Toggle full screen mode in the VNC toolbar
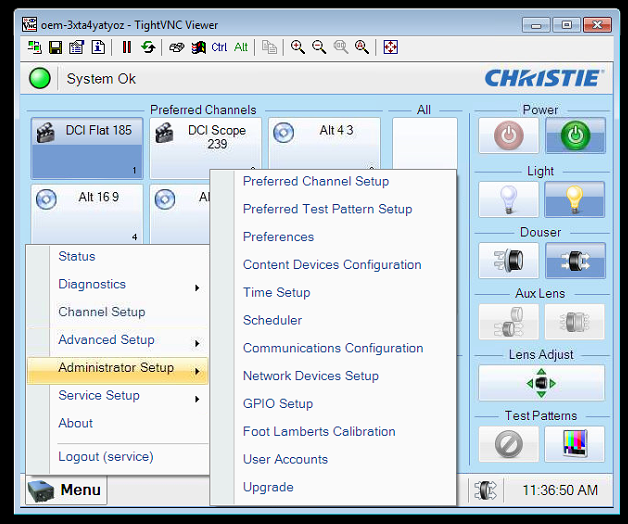The height and width of the screenshot is (524, 628). pyautogui.click(x=390, y=47)
